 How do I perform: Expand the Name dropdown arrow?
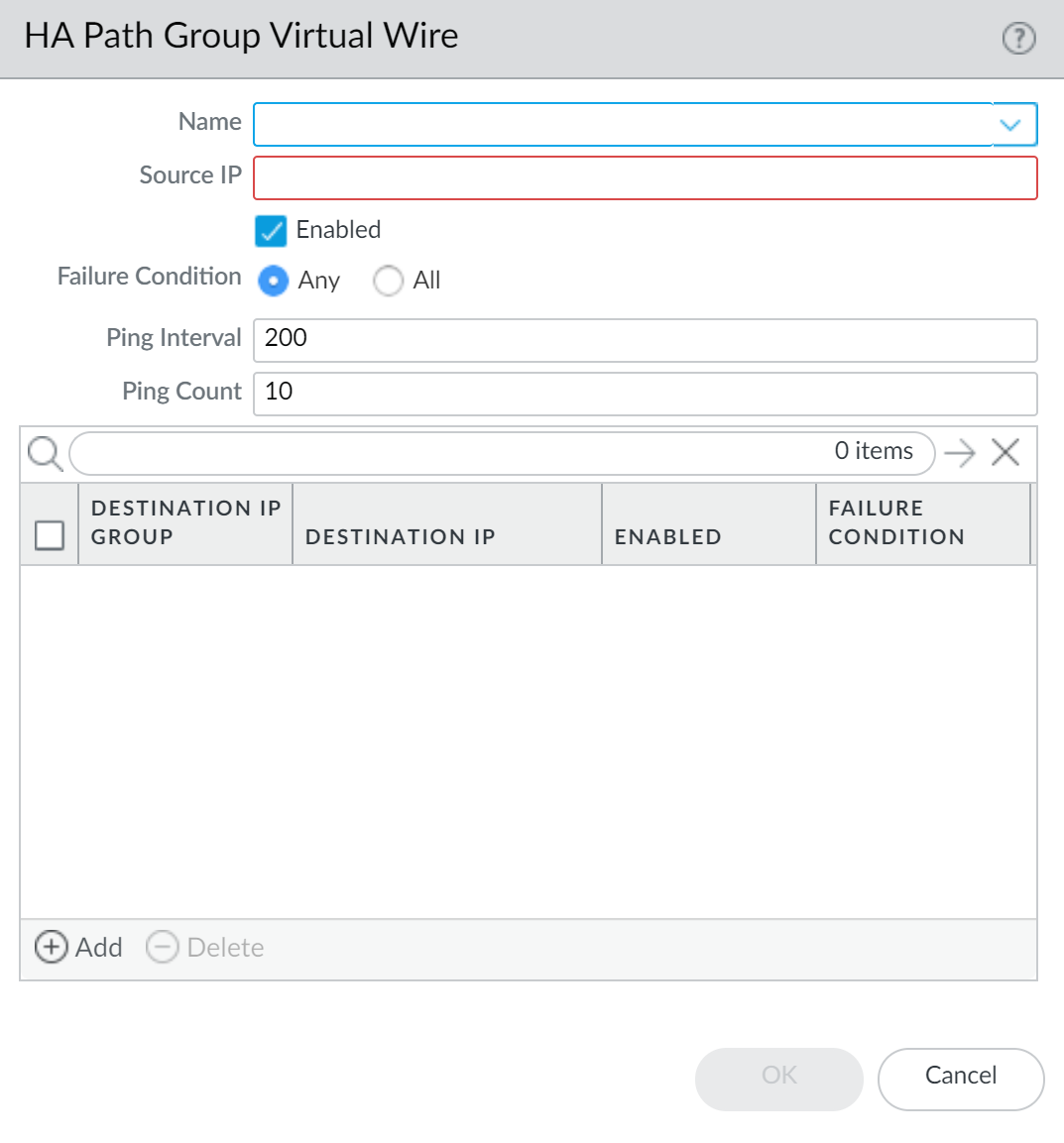click(x=1010, y=125)
